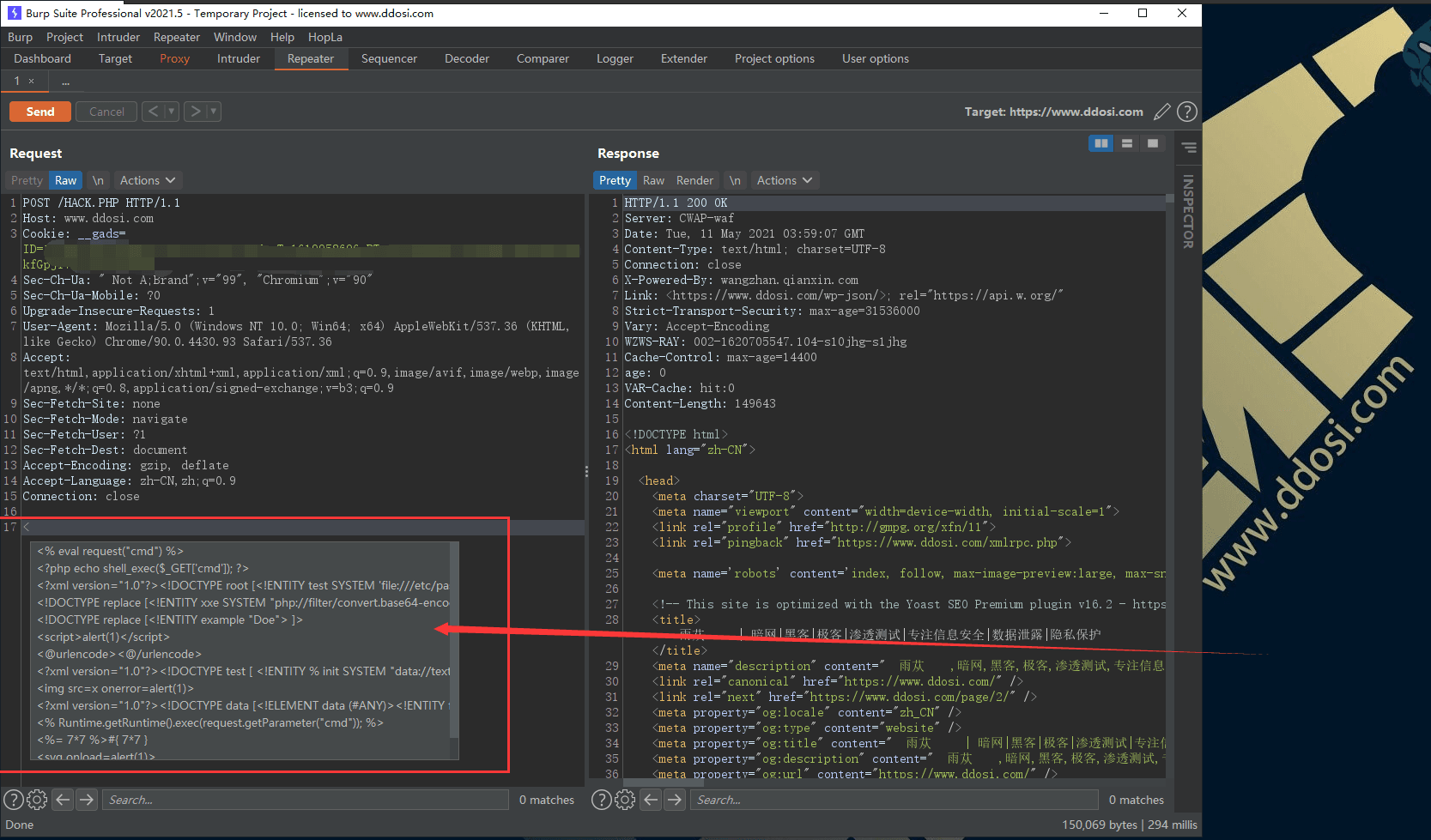
Task: Open the back history dropdown arrow
Action: point(171,111)
